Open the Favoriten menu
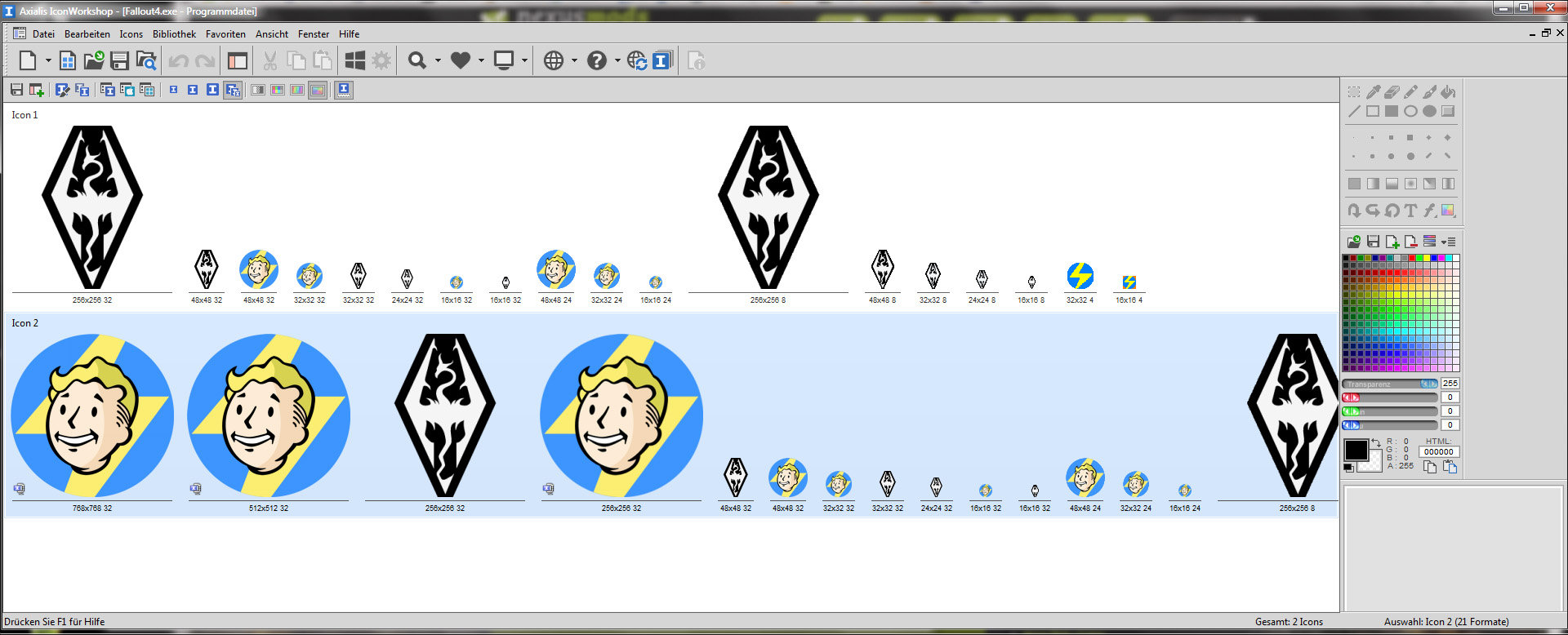The image size is (1568, 635). pyautogui.click(x=225, y=34)
